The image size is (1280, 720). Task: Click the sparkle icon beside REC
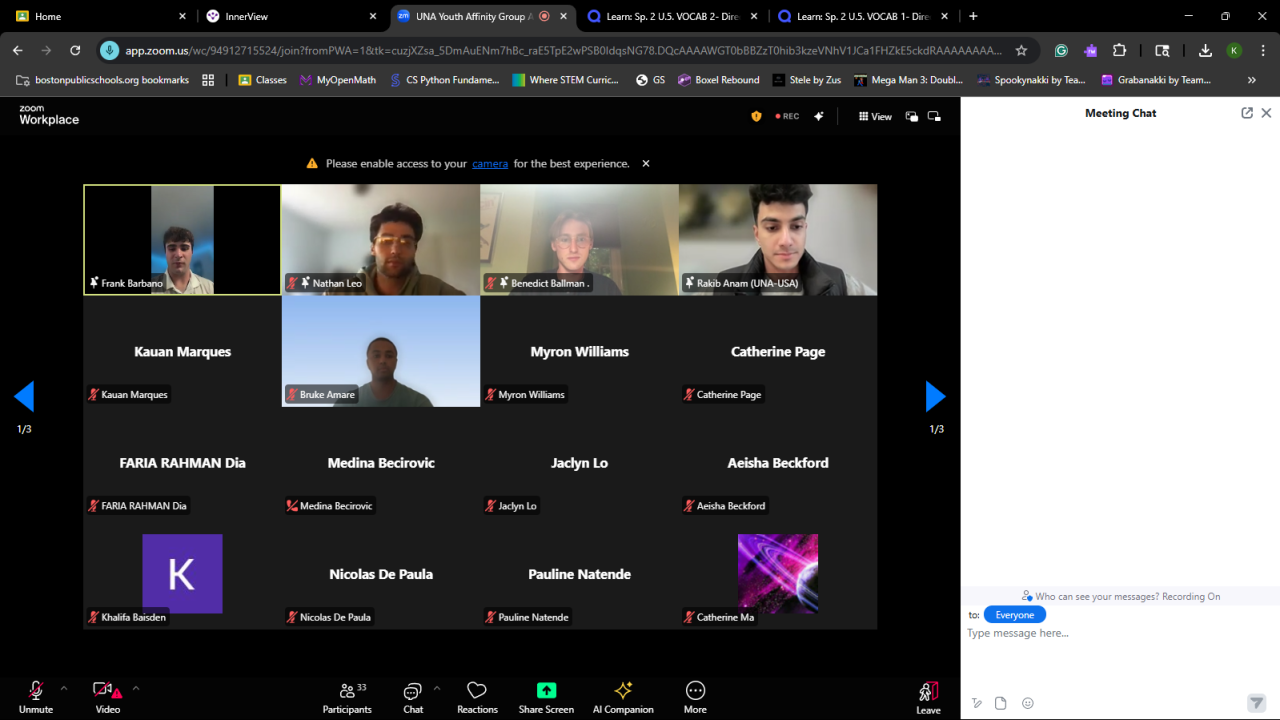point(819,116)
